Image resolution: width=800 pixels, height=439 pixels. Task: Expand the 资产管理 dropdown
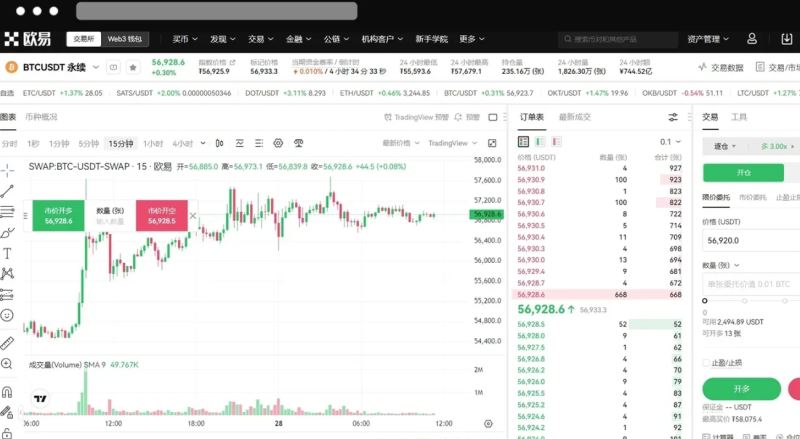[708, 39]
